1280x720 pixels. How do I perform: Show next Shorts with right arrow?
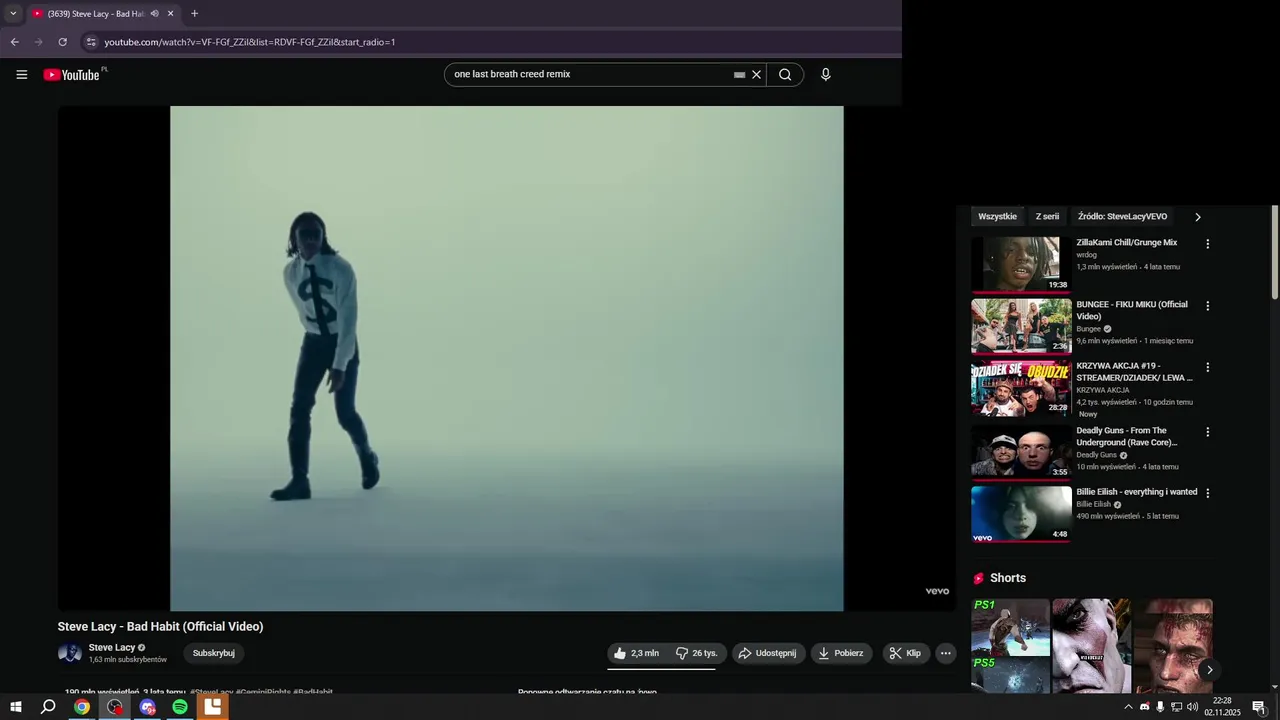[1209, 670]
